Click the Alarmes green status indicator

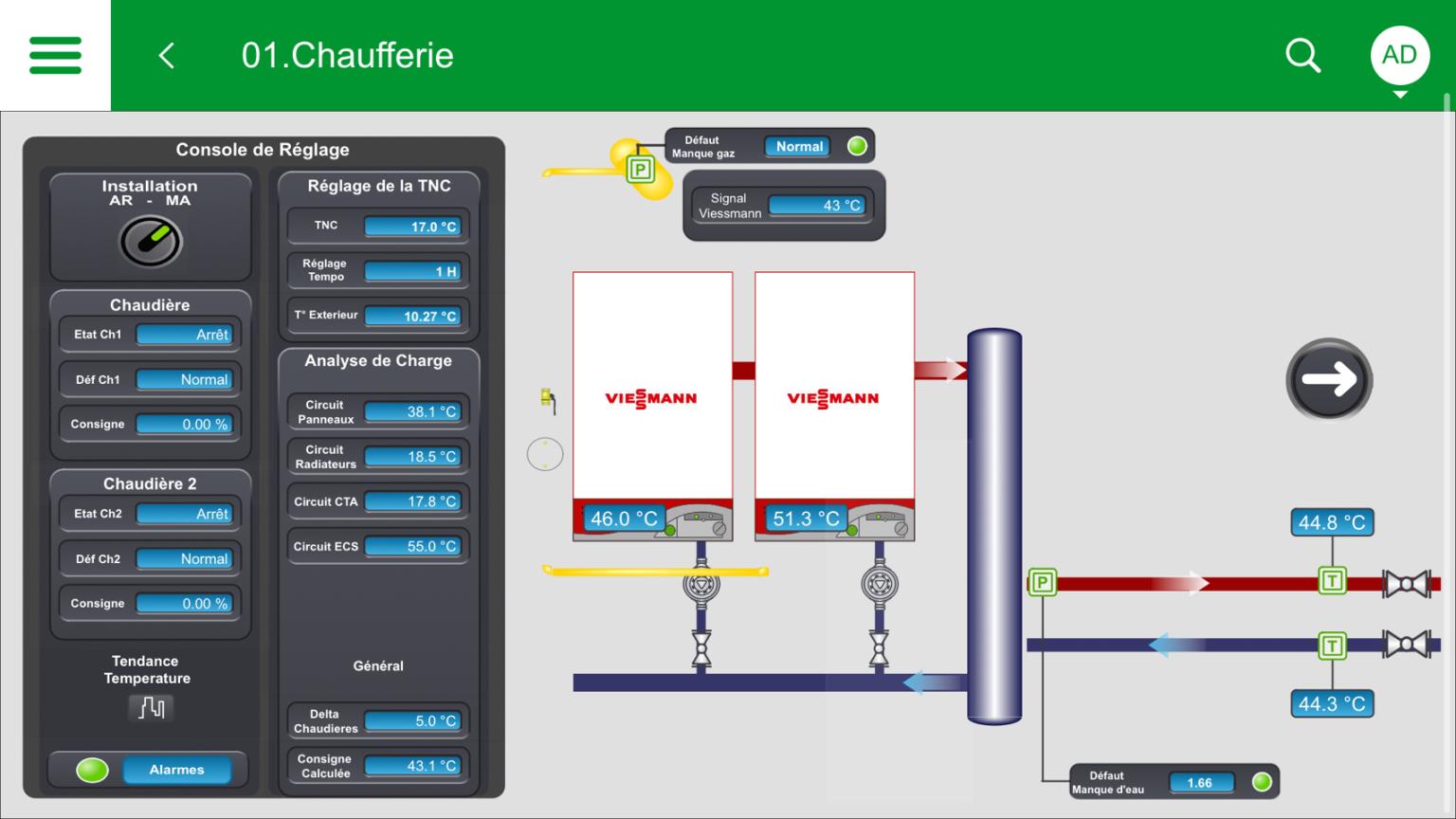(92, 770)
